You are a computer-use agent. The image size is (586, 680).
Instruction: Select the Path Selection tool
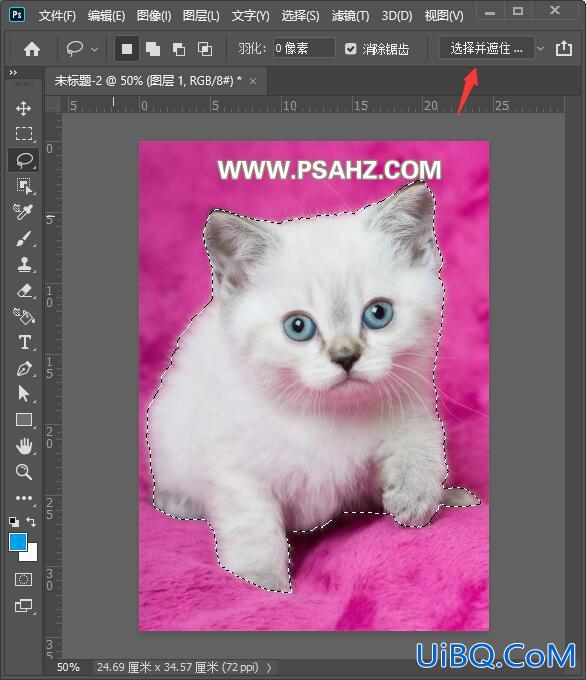[x=24, y=394]
